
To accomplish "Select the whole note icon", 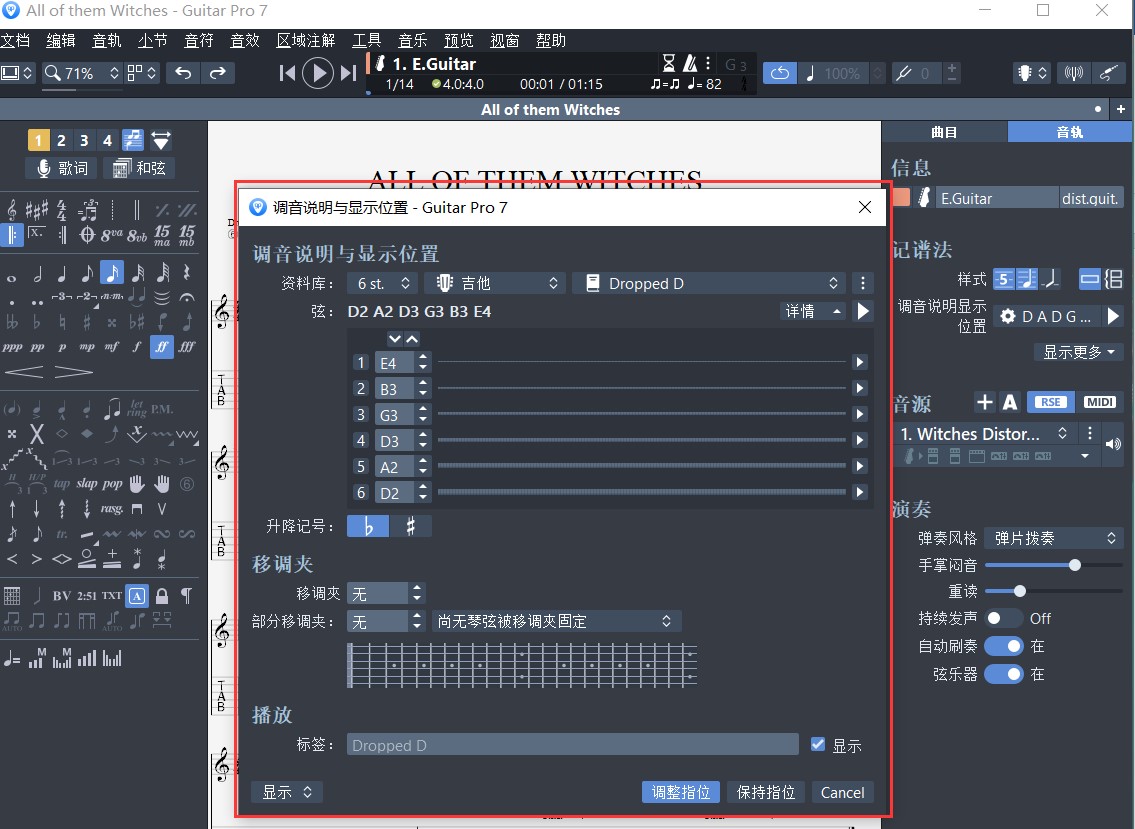I will 11,279.
